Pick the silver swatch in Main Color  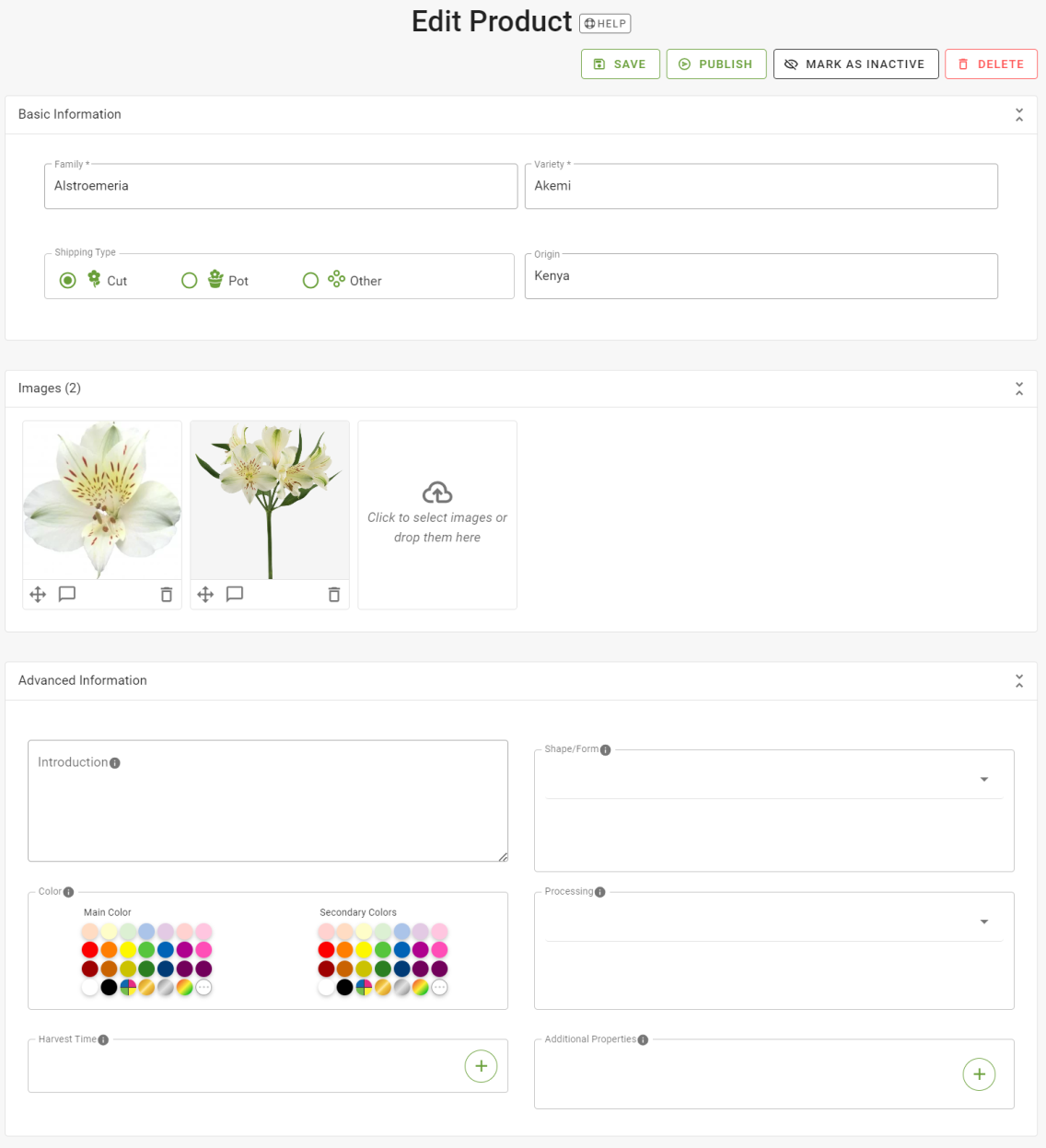(166, 988)
